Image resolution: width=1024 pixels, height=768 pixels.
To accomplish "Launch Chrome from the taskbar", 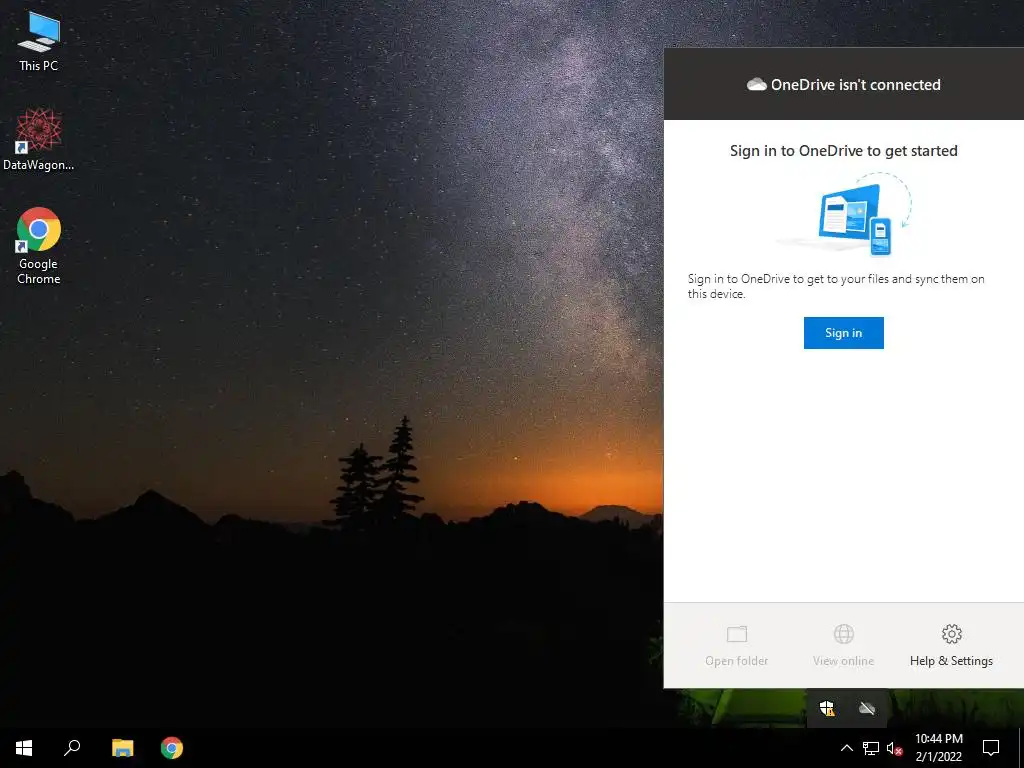I will tap(172, 748).
